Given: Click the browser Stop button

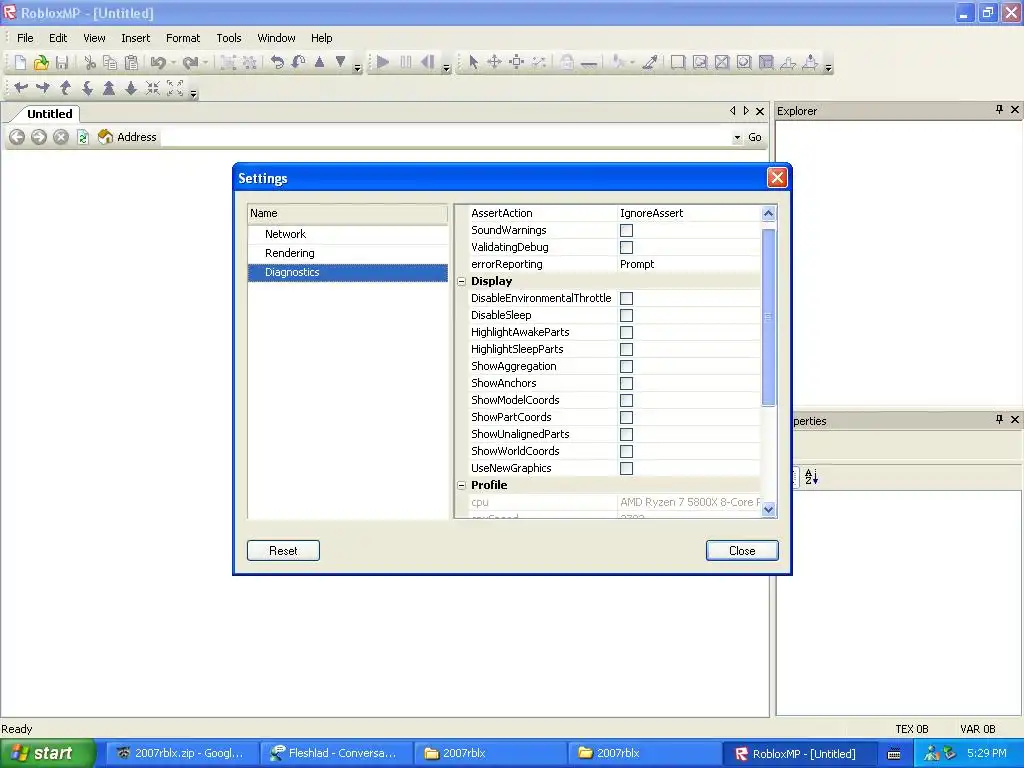Looking at the screenshot, I should coord(61,137).
